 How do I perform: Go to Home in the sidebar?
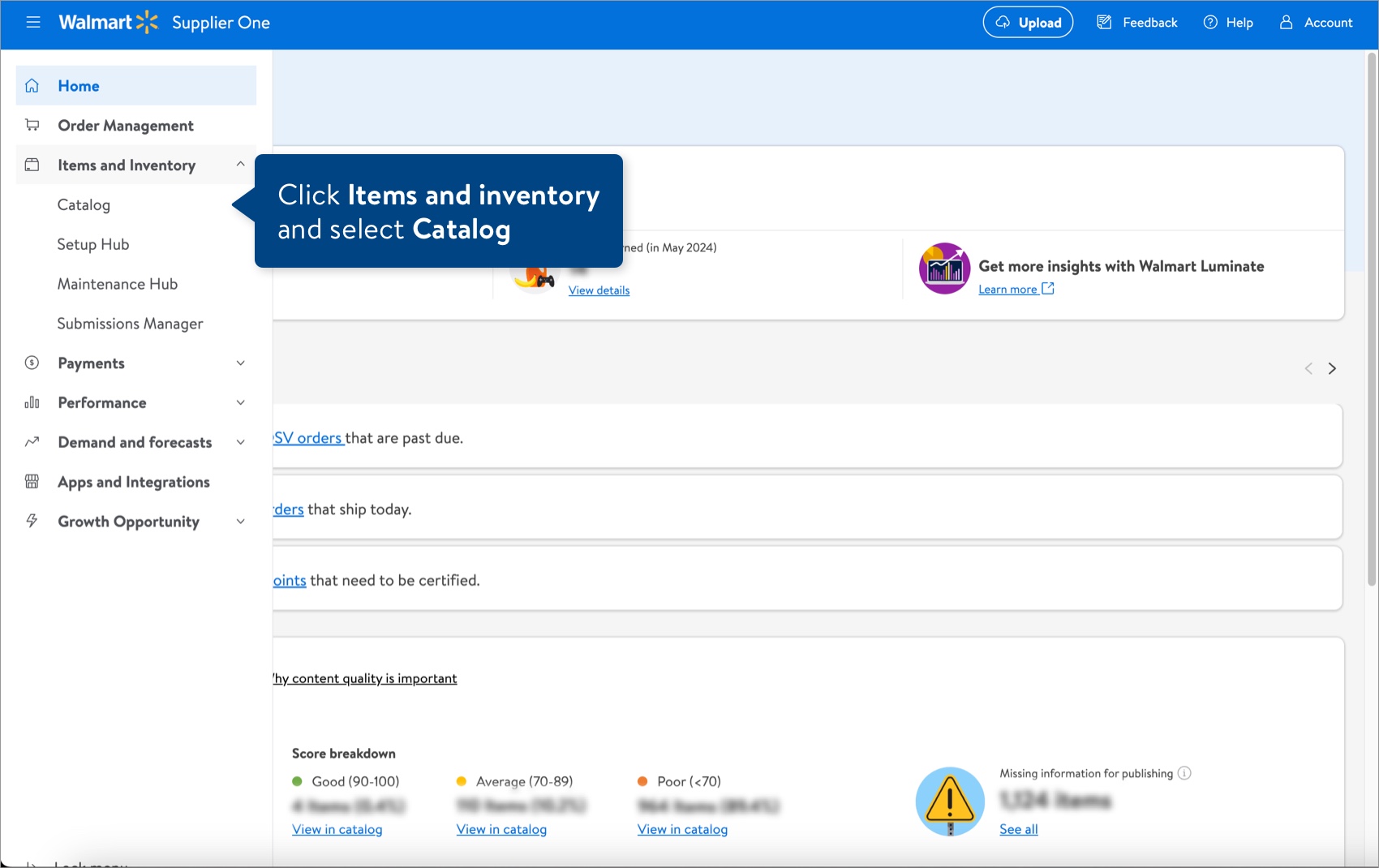click(x=78, y=85)
